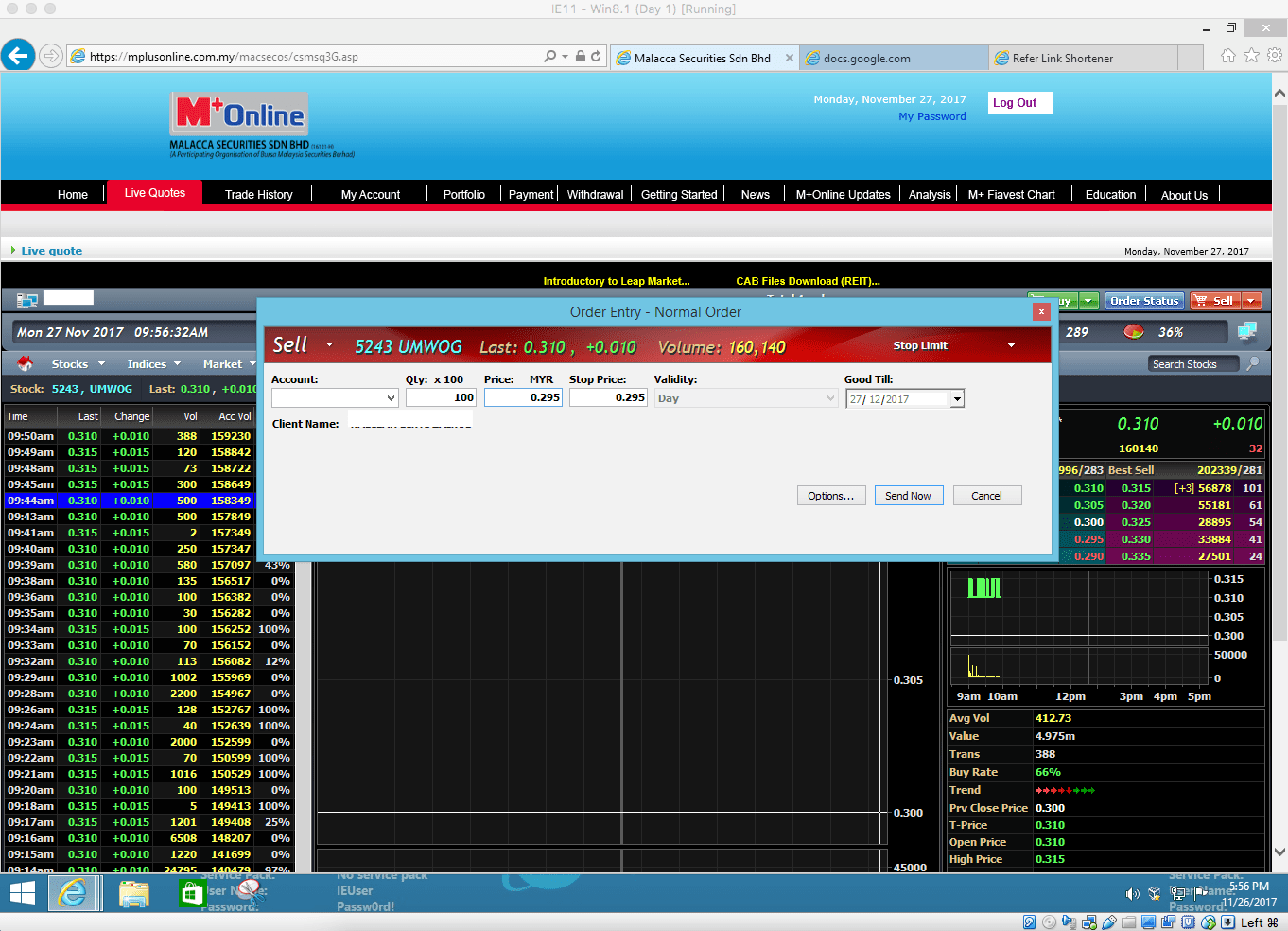This screenshot has height=931, width=1288.
Task: Go back with browser back arrow
Action: click(18, 56)
